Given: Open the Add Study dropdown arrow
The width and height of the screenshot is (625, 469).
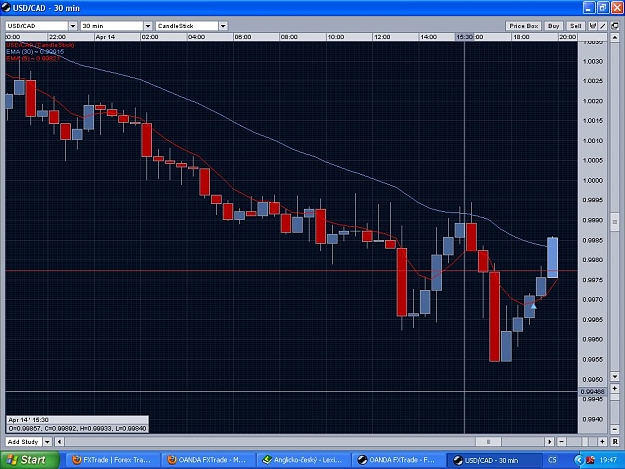Looking at the screenshot, I should click(47, 442).
